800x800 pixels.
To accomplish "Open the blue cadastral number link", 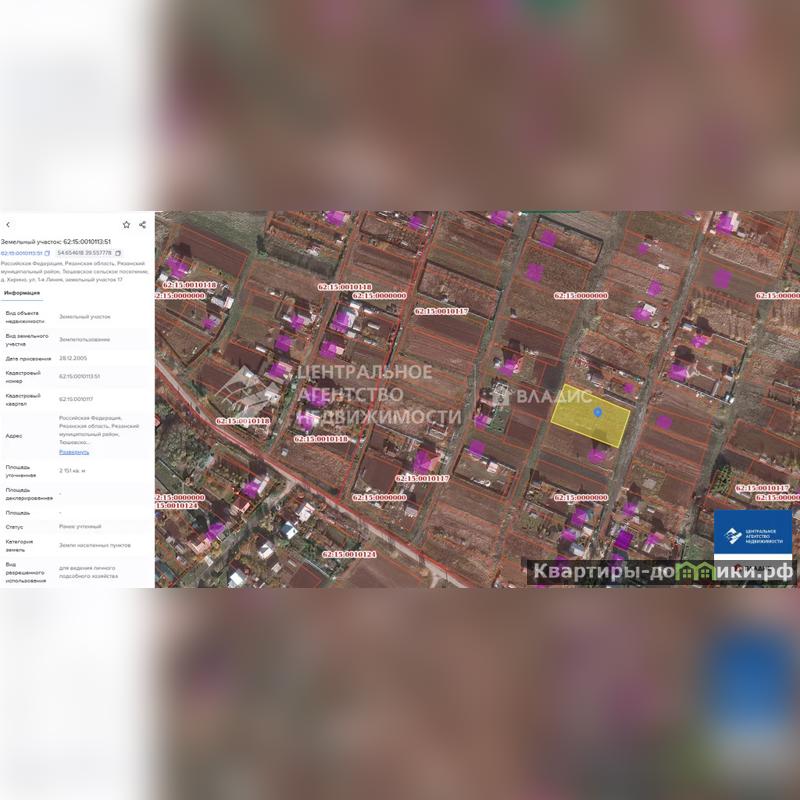I will (x=21, y=253).
